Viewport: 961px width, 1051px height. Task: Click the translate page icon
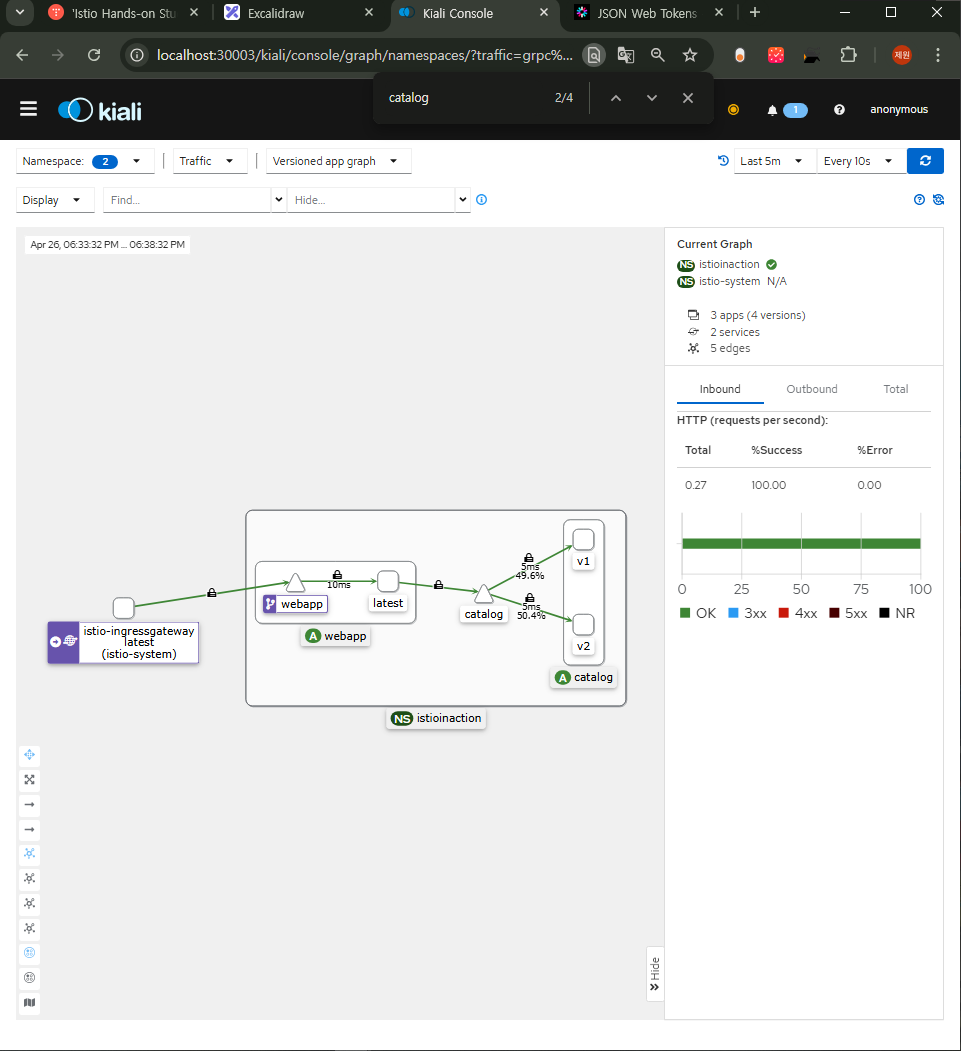pyautogui.click(x=626, y=55)
